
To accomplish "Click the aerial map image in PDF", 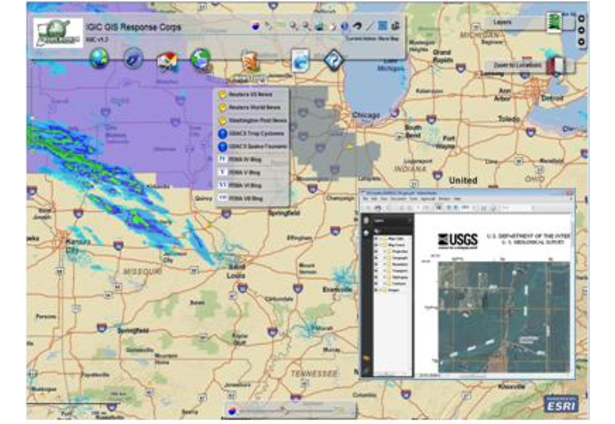I will 504,317.
